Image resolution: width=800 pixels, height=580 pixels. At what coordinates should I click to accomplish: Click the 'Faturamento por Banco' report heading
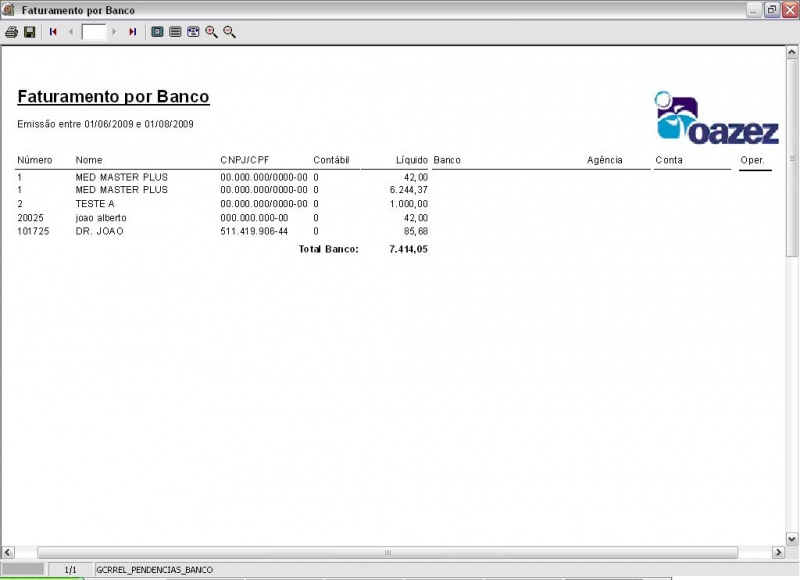113,97
